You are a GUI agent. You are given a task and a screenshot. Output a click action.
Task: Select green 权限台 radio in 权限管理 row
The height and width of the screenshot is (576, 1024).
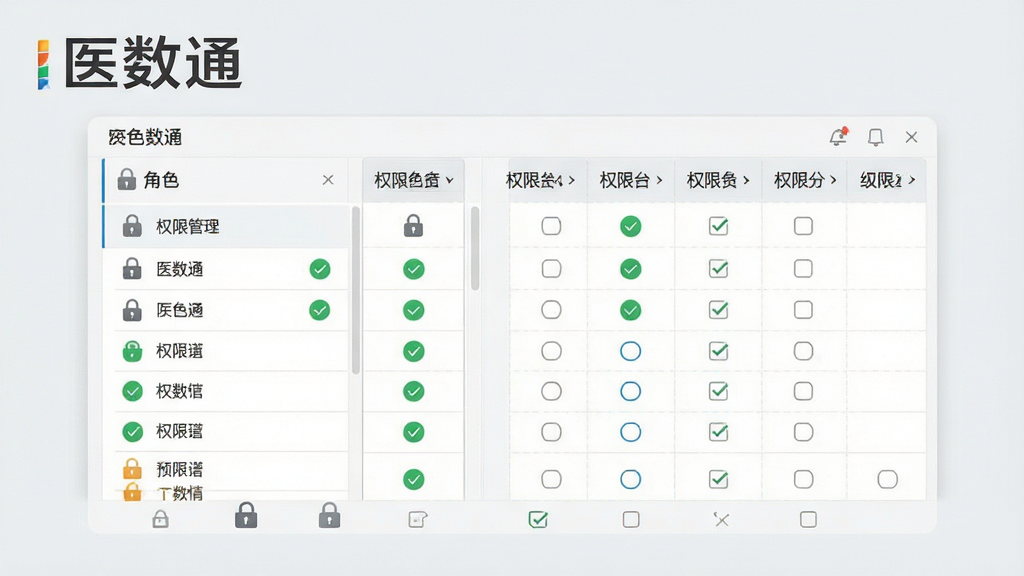[630, 226]
